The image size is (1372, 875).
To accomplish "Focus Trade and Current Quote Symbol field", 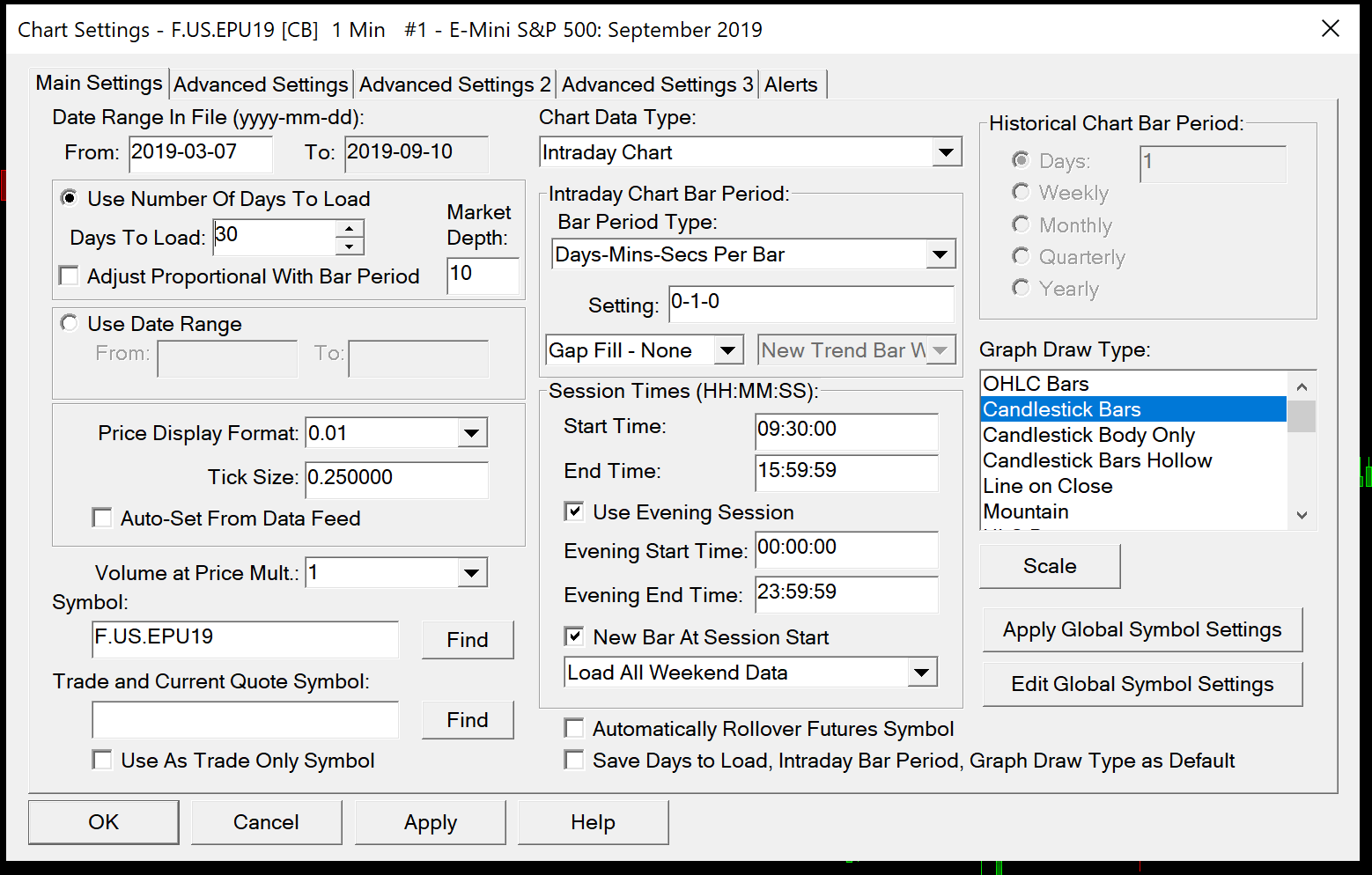I will (245, 720).
